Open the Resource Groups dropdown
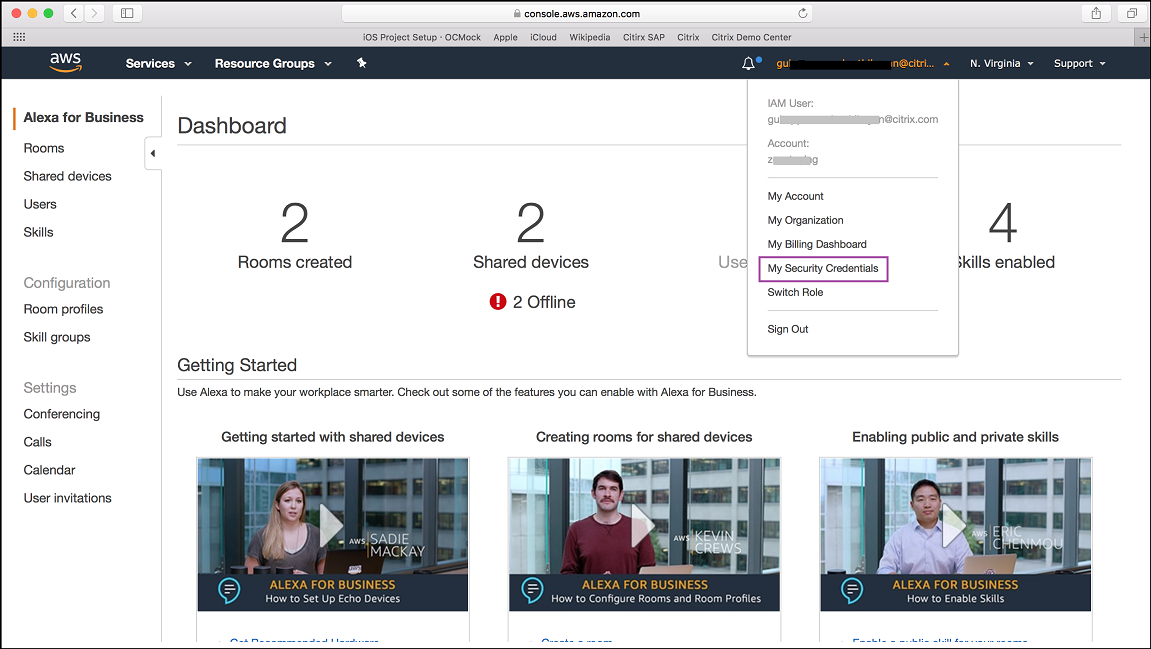1151x649 pixels. point(273,63)
